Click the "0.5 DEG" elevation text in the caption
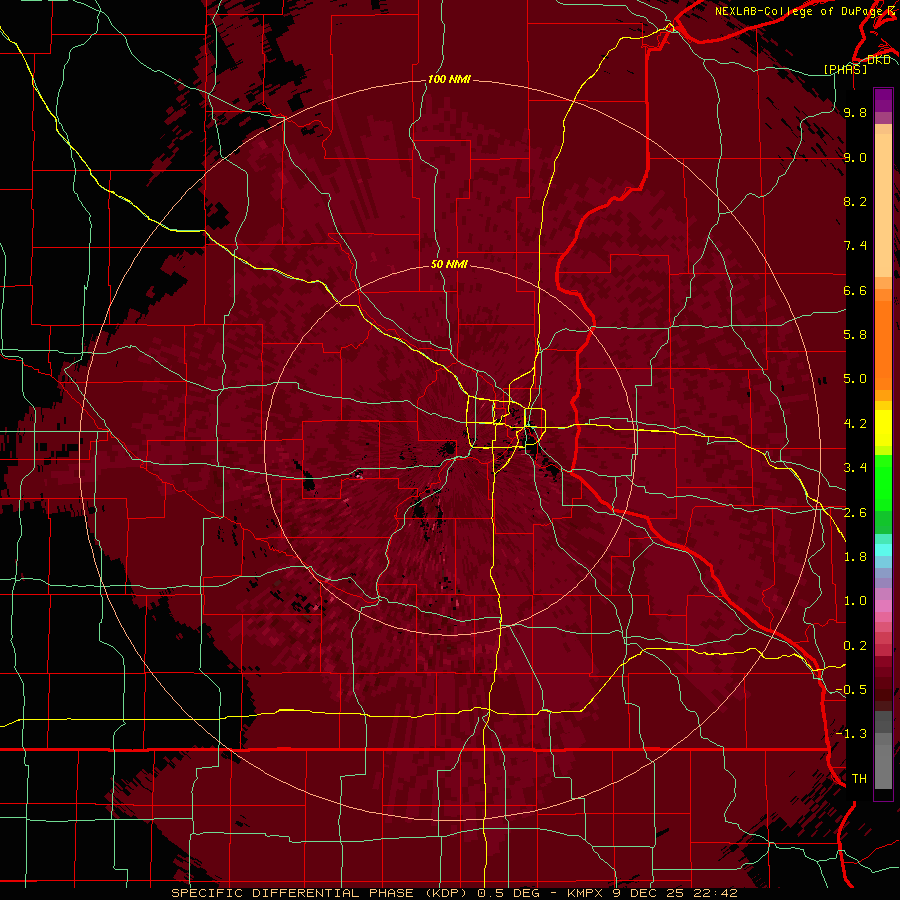This screenshot has height=900, width=900. coord(507,893)
